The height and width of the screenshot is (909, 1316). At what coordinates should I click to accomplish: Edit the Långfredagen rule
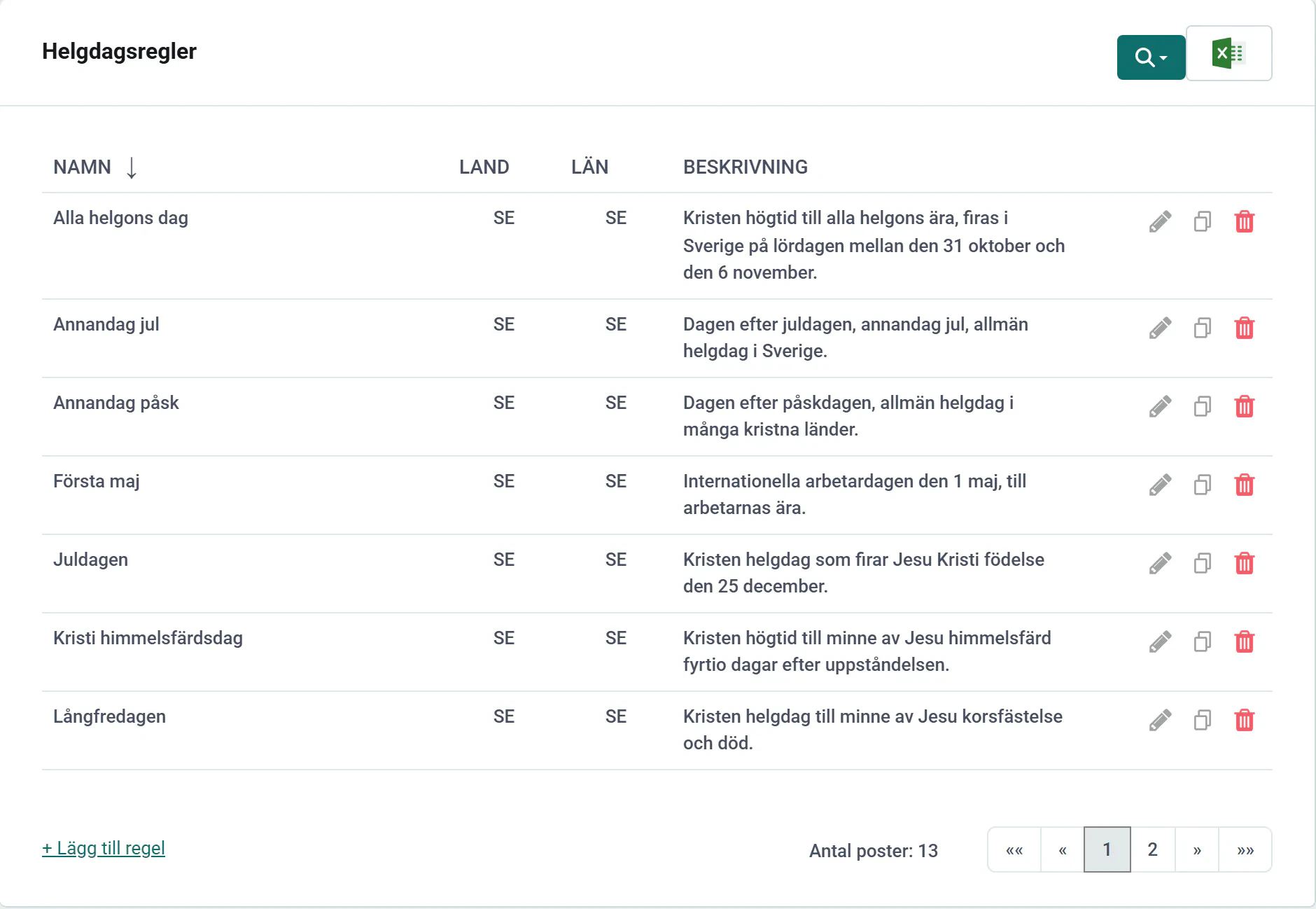(1160, 721)
